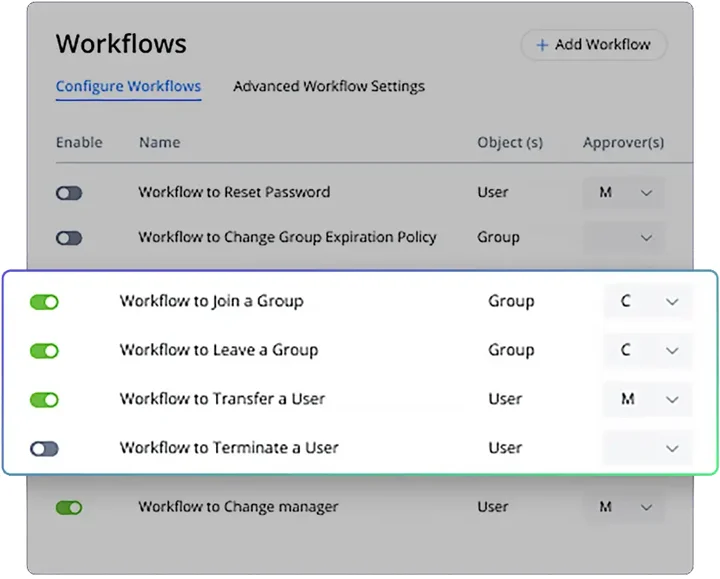
Task: Disable the Change manager workflow toggle
Action: coord(69,508)
